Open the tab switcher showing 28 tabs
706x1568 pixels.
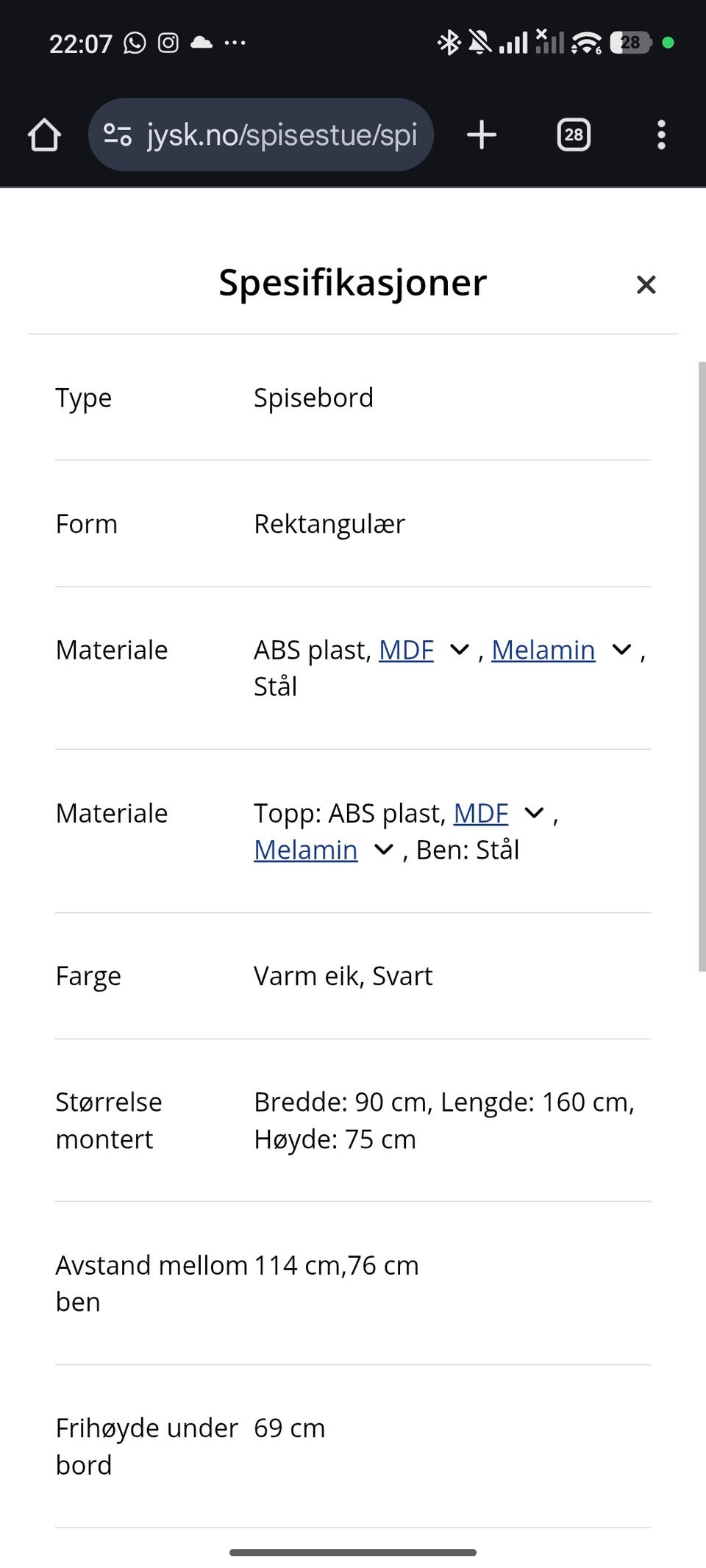[x=574, y=135]
